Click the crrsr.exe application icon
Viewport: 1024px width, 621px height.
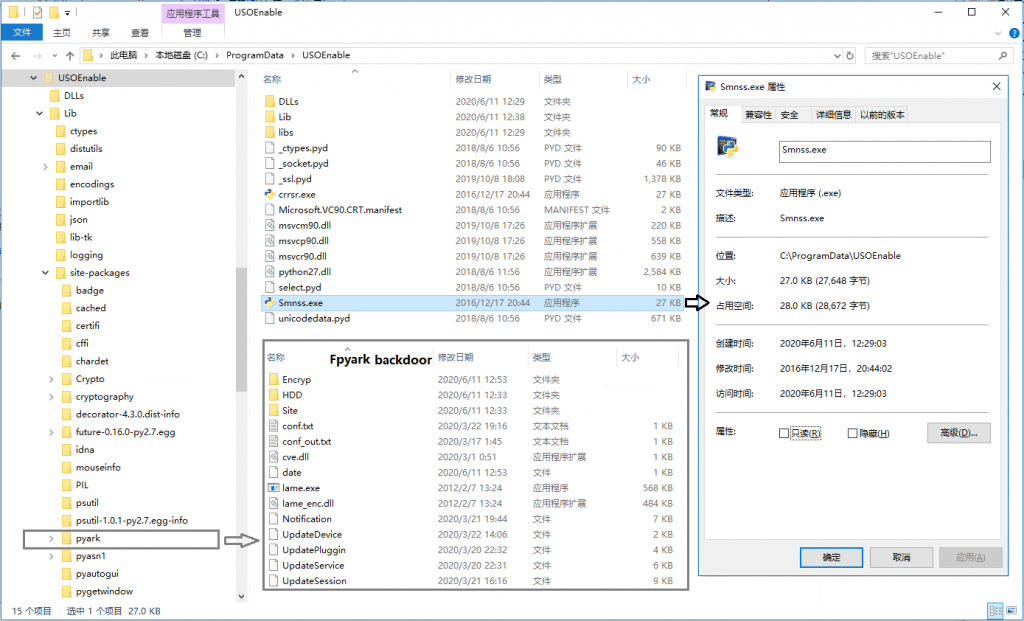point(270,194)
